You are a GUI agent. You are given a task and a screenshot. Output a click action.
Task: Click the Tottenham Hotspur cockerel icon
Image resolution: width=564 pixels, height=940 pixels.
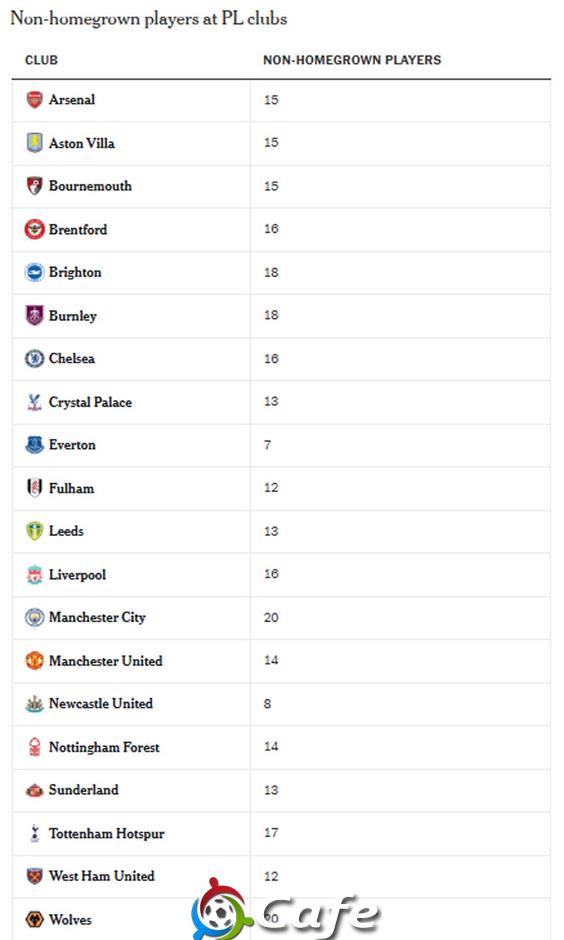click(35, 833)
